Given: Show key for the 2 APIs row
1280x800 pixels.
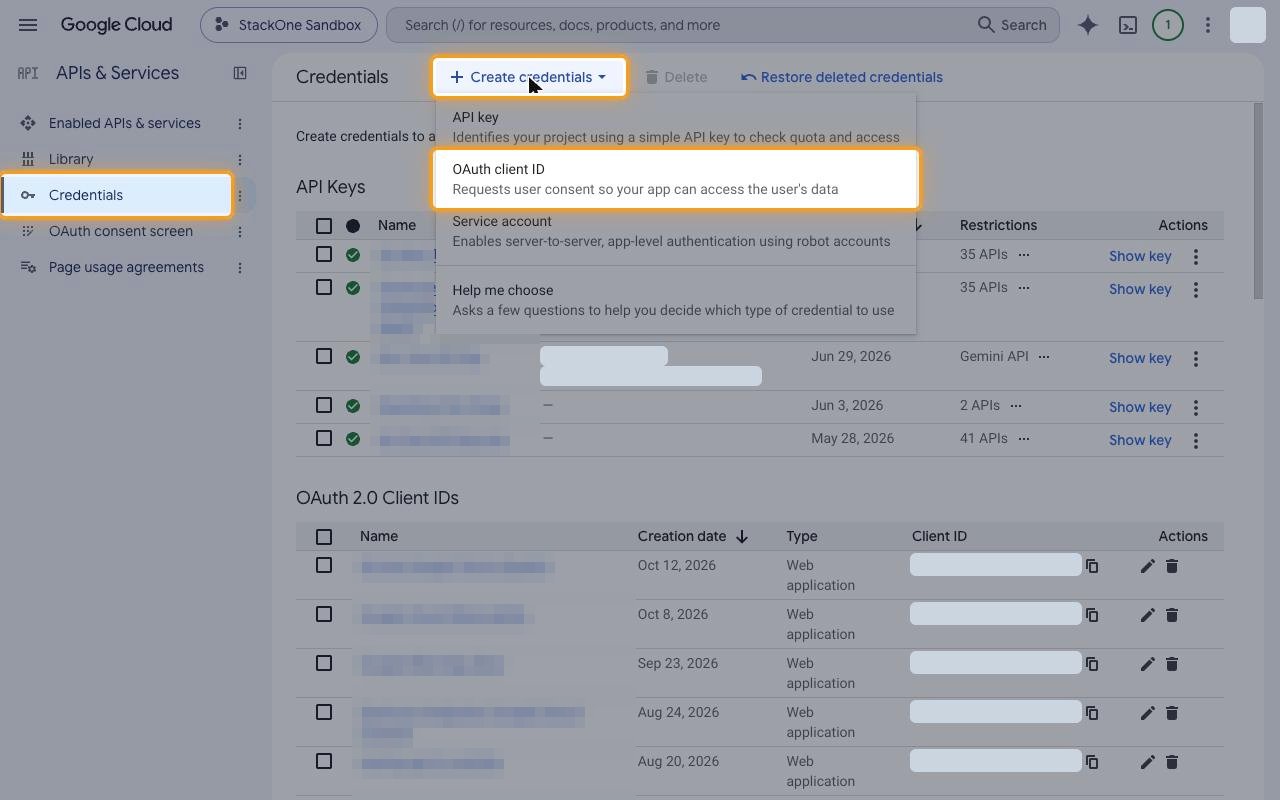Looking at the screenshot, I should (x=1140, y=407).
